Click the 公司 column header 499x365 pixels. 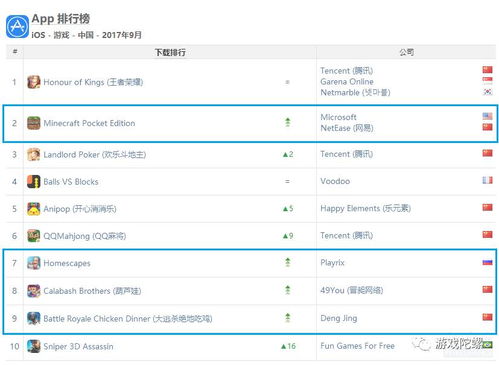407,52
